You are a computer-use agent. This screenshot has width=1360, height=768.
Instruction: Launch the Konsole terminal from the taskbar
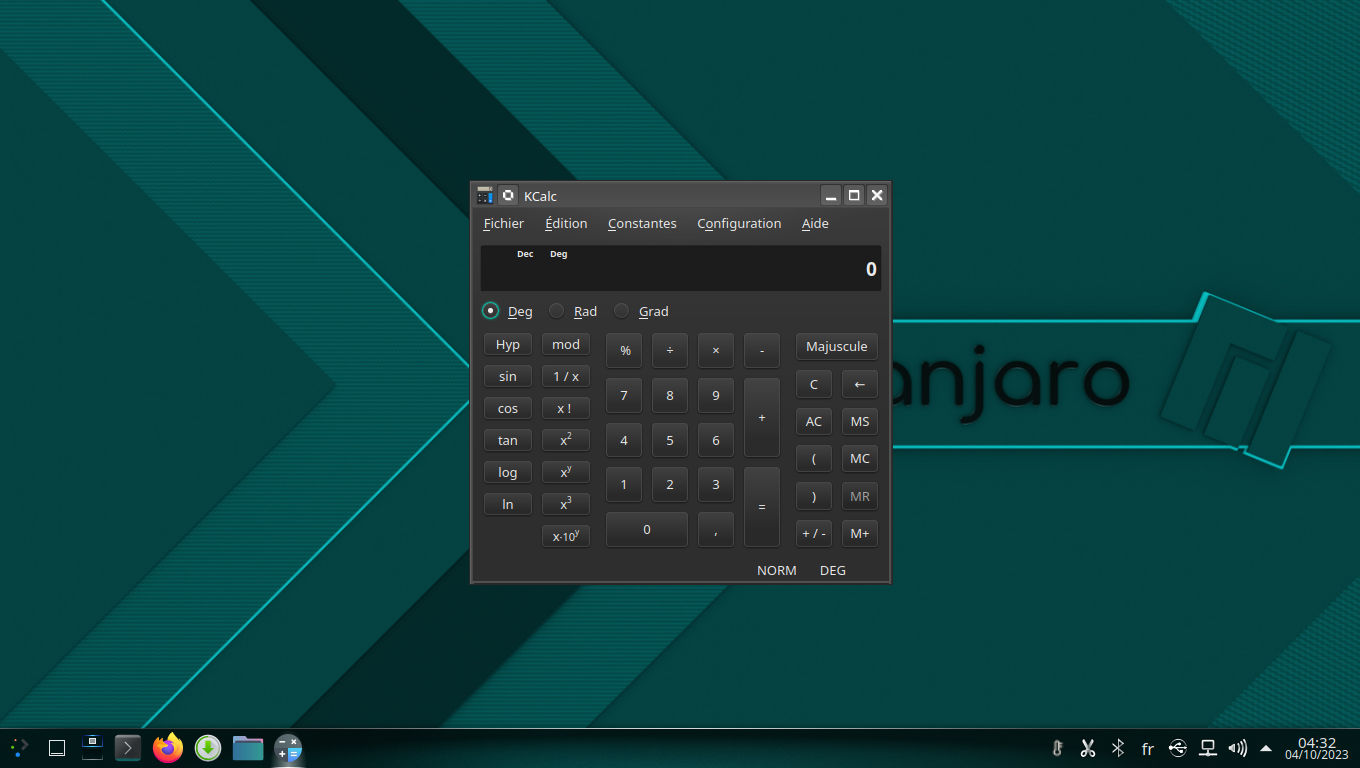(x=128, y=747)
